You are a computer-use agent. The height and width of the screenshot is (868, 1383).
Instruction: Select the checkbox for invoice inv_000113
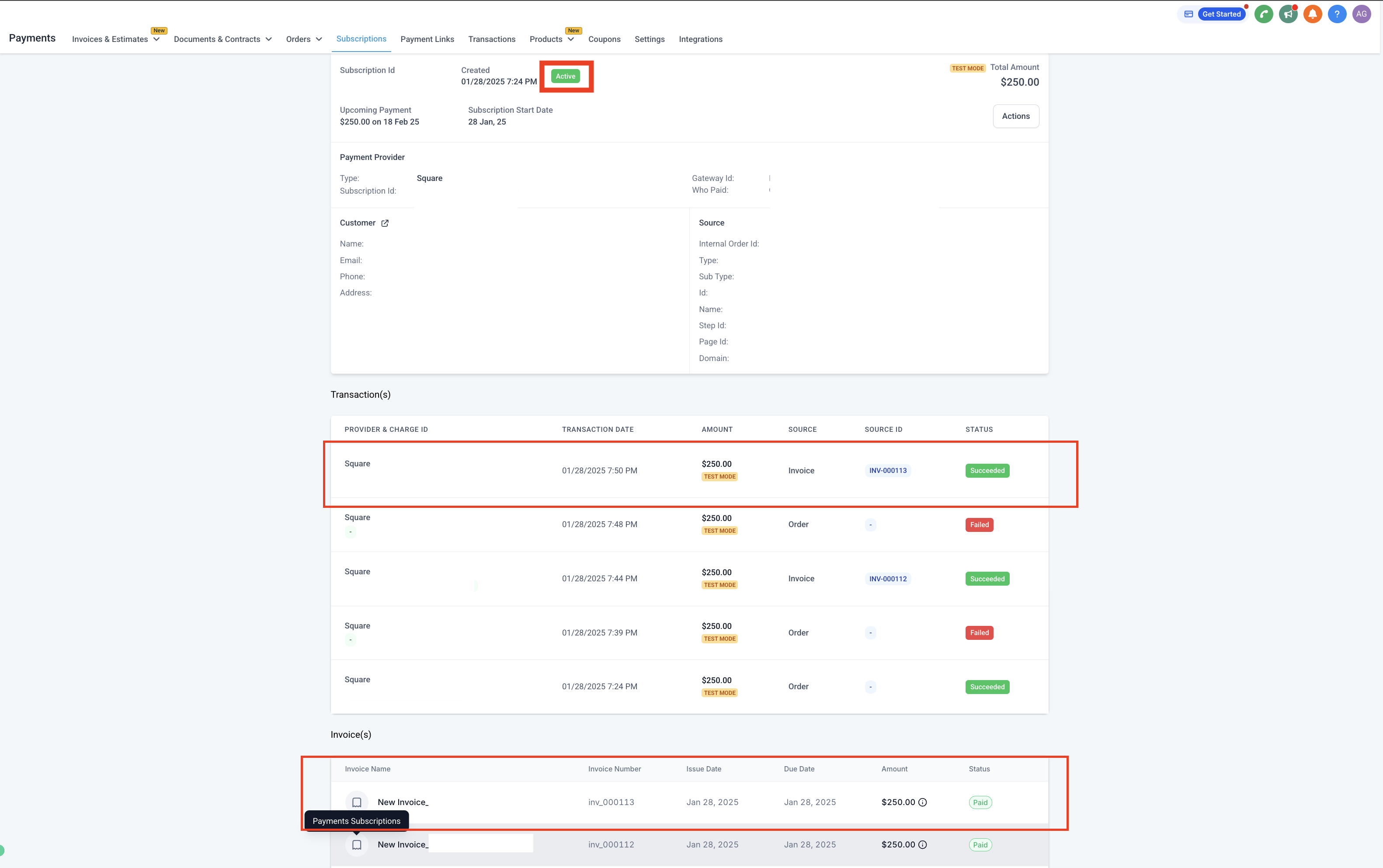tap(357, 802)
